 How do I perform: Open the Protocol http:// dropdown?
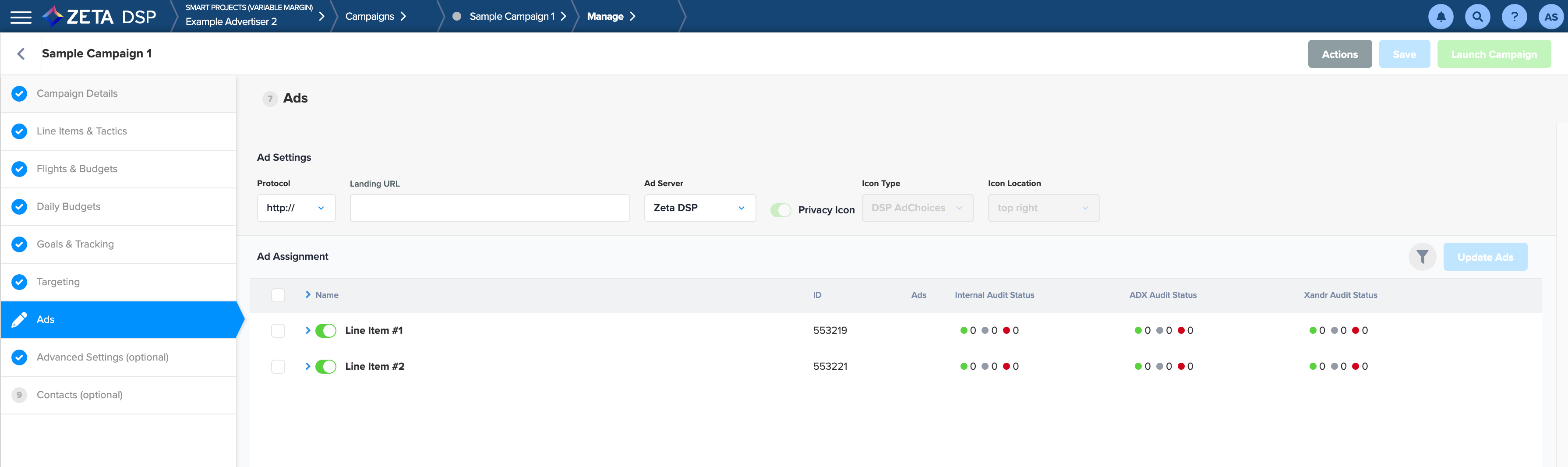296,208
